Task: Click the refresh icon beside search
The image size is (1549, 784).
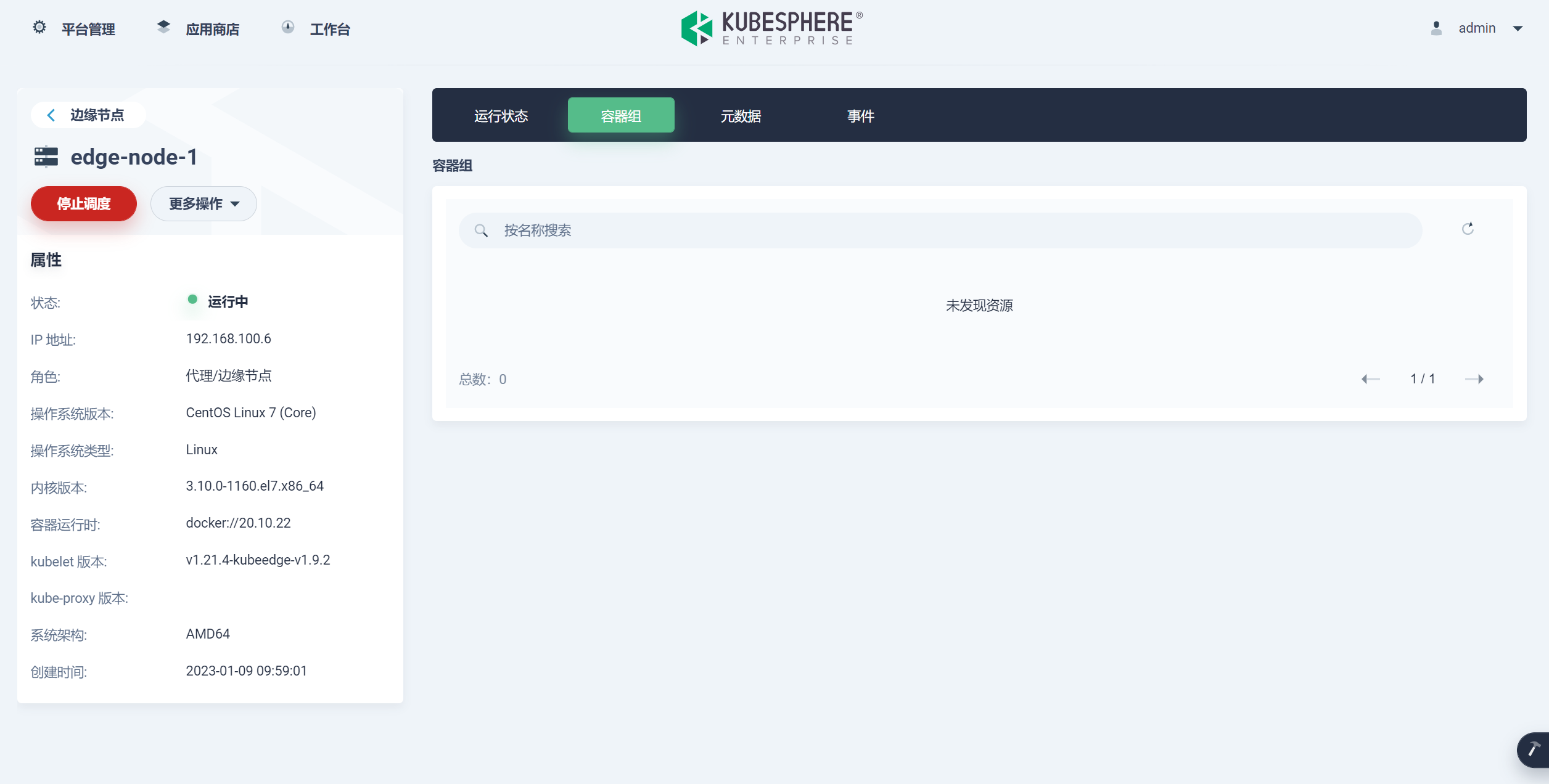Action: coord(1468,229)
